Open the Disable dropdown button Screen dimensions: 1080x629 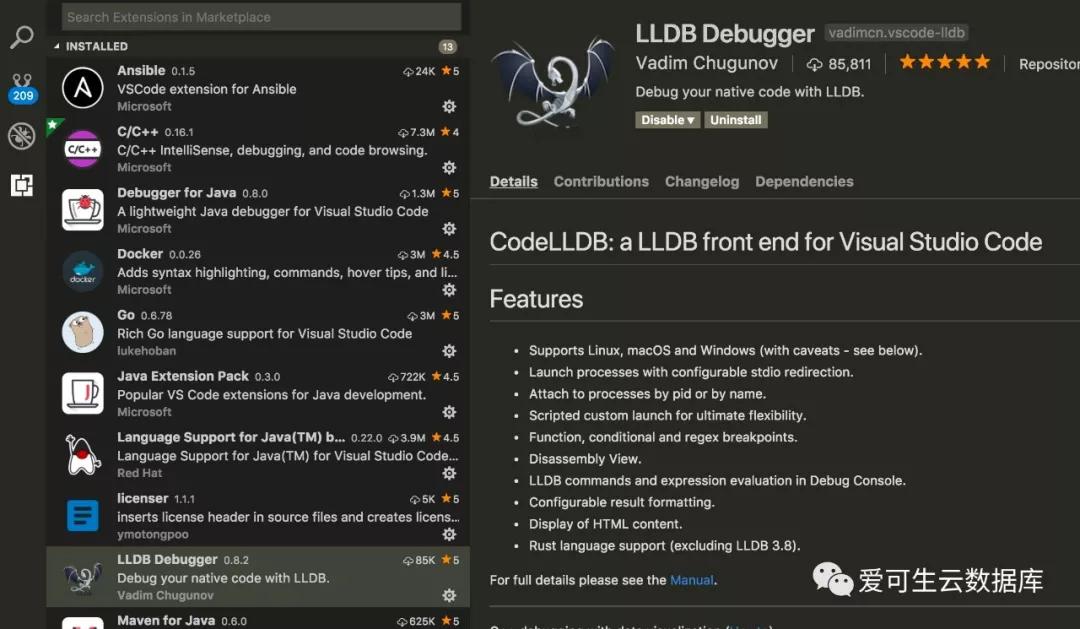click(x=667, y=120)
